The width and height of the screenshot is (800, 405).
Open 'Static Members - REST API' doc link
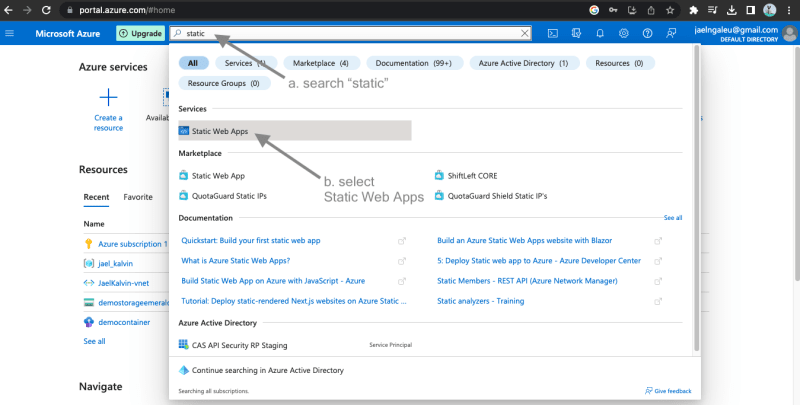[527, 281]
